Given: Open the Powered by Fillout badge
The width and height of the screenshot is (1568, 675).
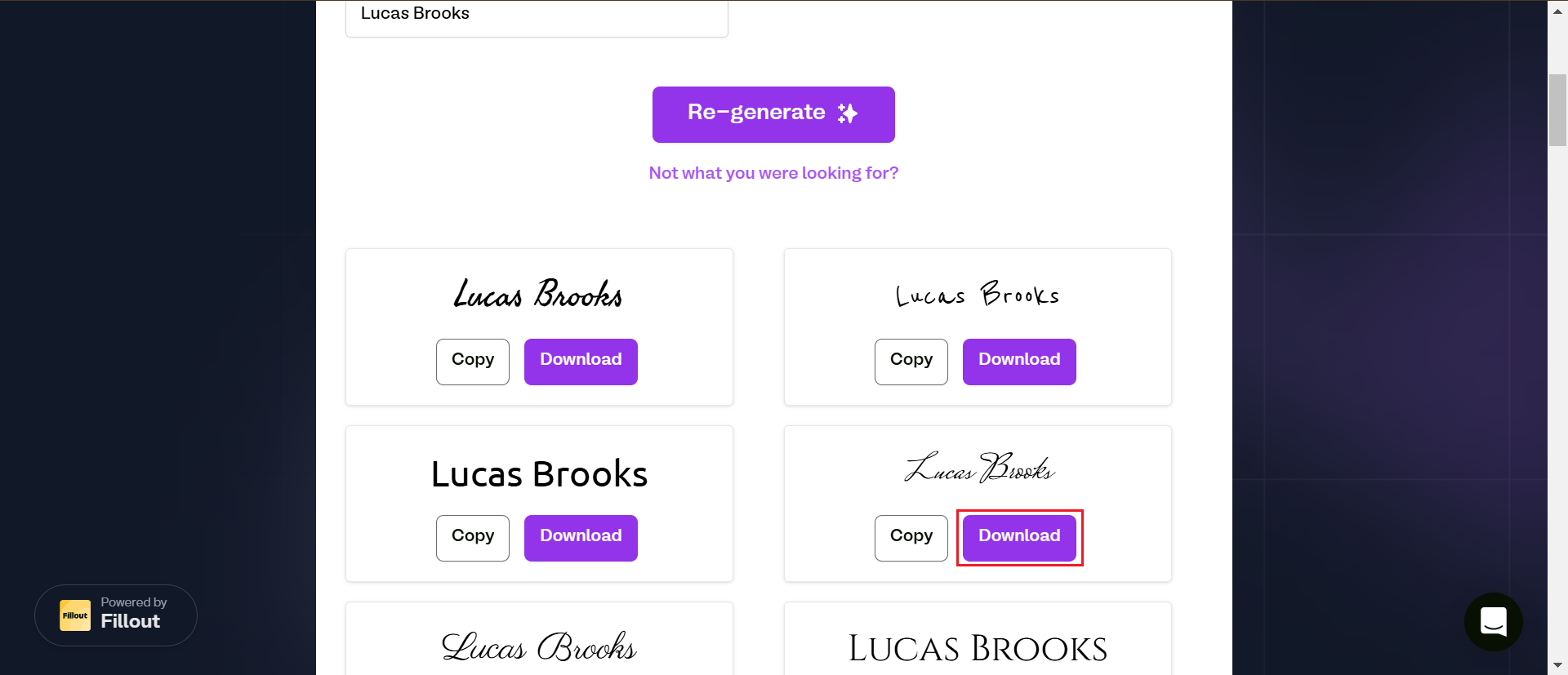Looking at the screenshot, I should point(116,615).
